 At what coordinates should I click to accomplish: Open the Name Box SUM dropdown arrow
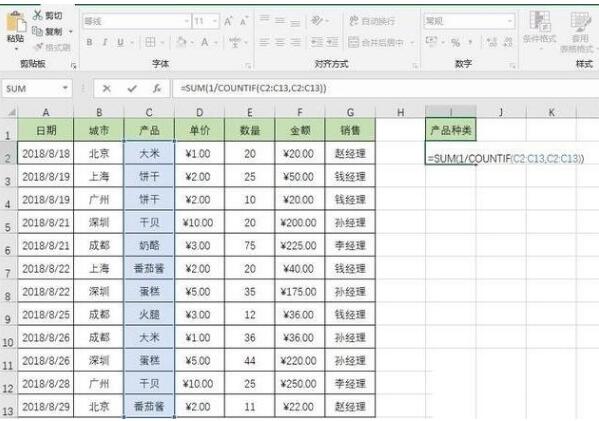[65, 88]
